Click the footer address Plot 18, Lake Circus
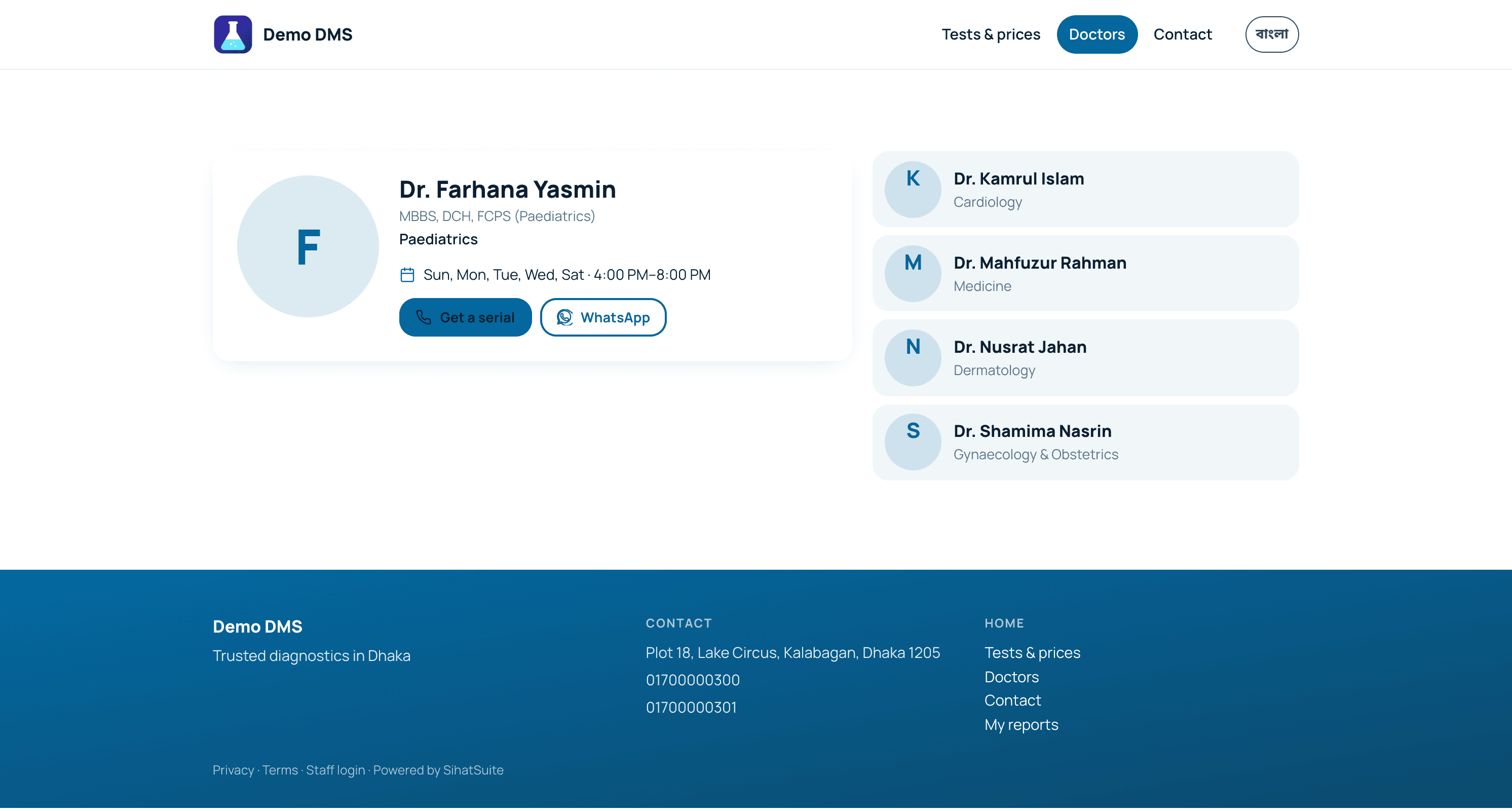The width and height of the screenshot is (1512, 811). click(792, 652)
